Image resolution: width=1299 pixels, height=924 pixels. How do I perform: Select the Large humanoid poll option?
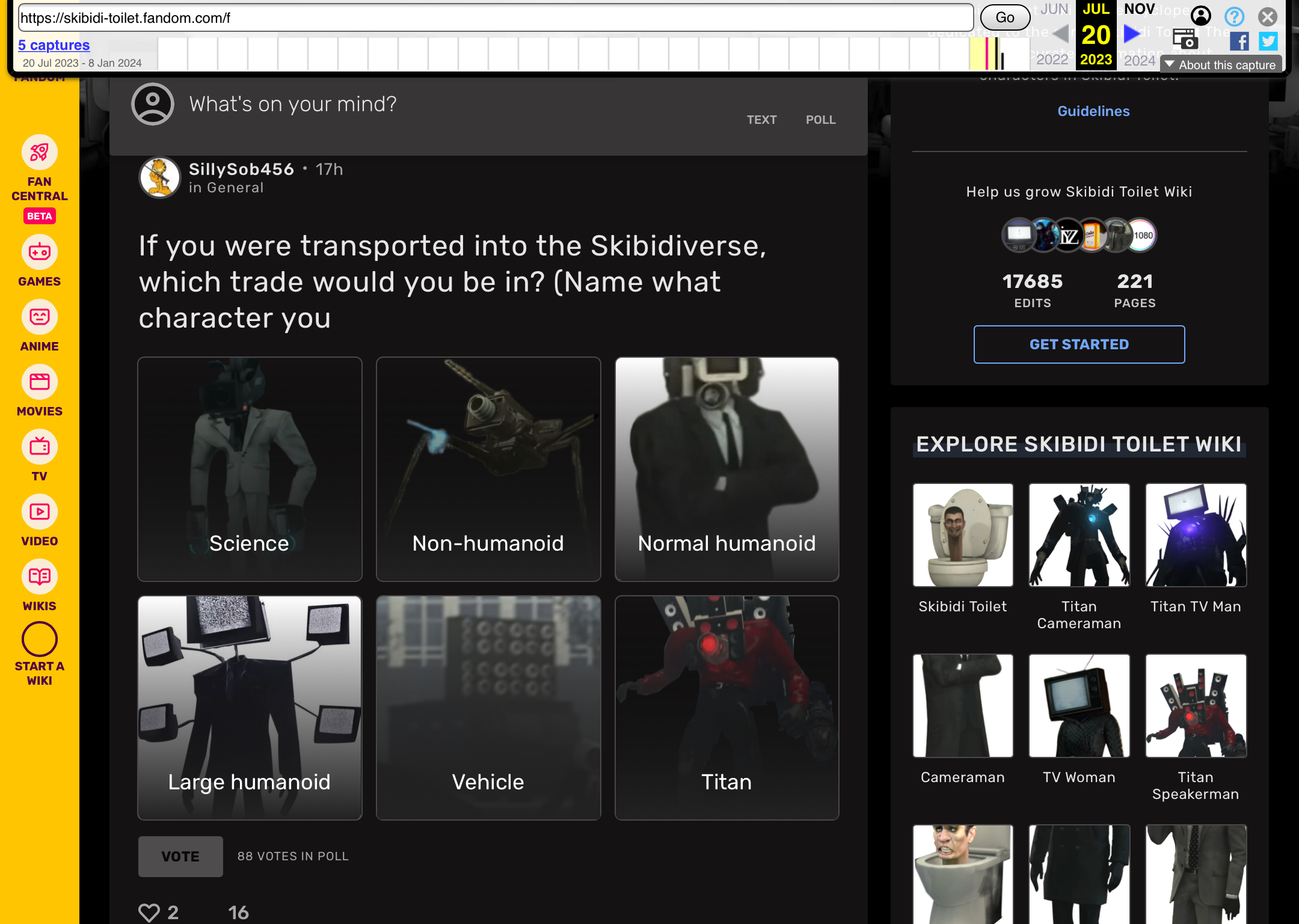250,708
